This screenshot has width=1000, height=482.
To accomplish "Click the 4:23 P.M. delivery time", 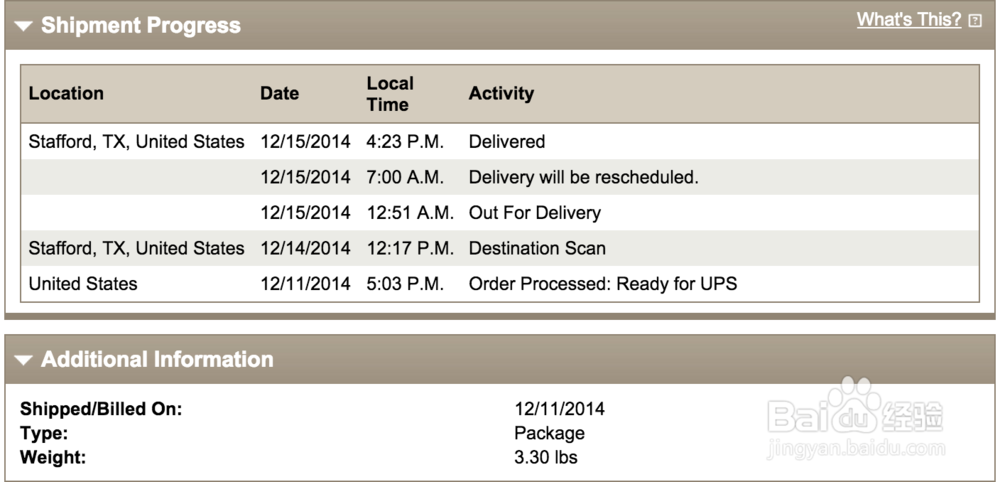I will coord(405,142).
